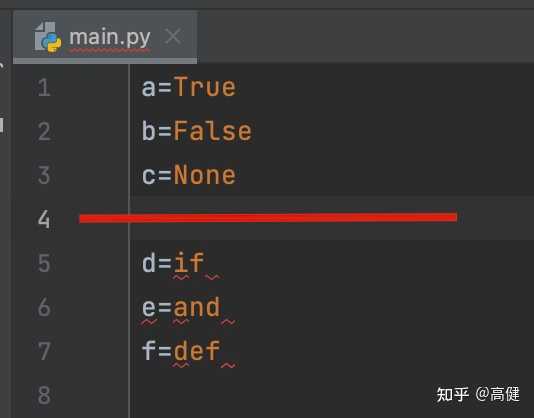This screenshot has width=534, height=418.
Task: Place cursor on the keyword False
Action: click(x=213, y=131)
